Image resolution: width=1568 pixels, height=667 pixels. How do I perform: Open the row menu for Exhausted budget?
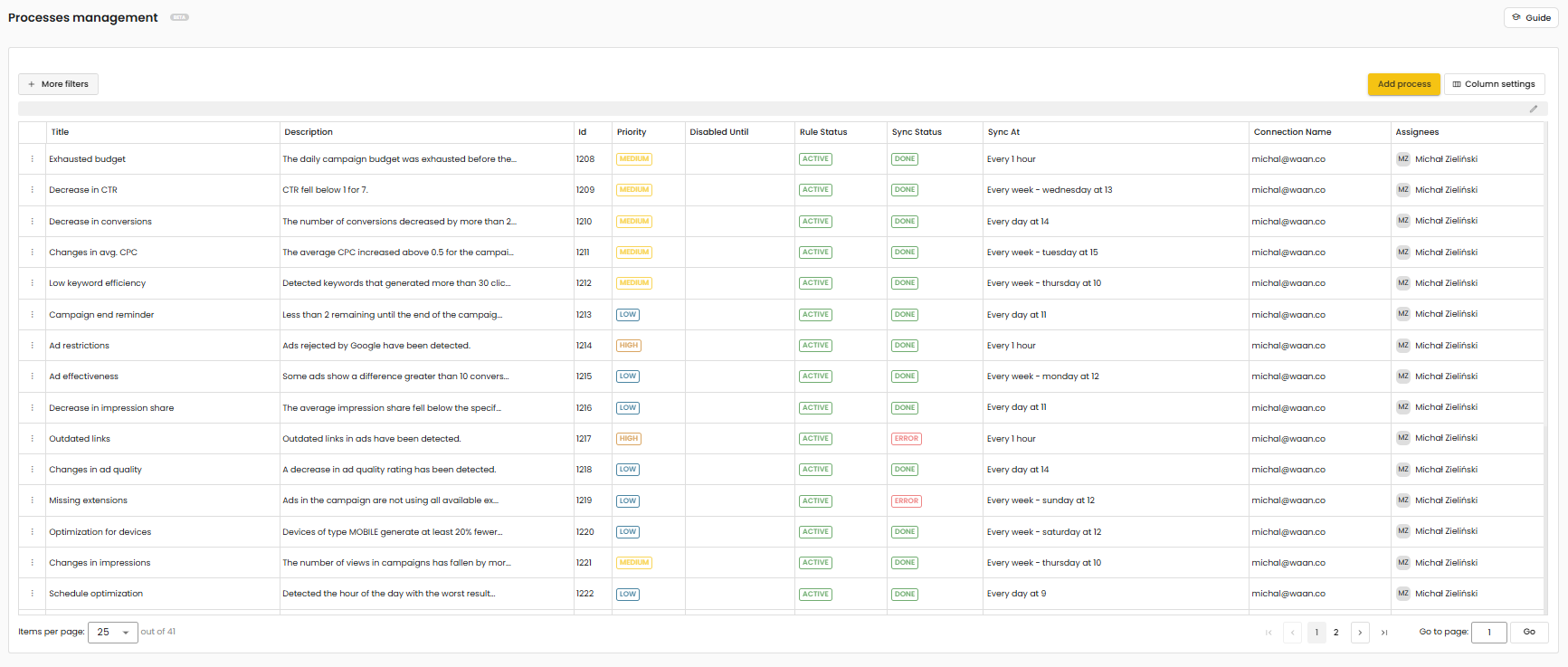tap(33, 159)
